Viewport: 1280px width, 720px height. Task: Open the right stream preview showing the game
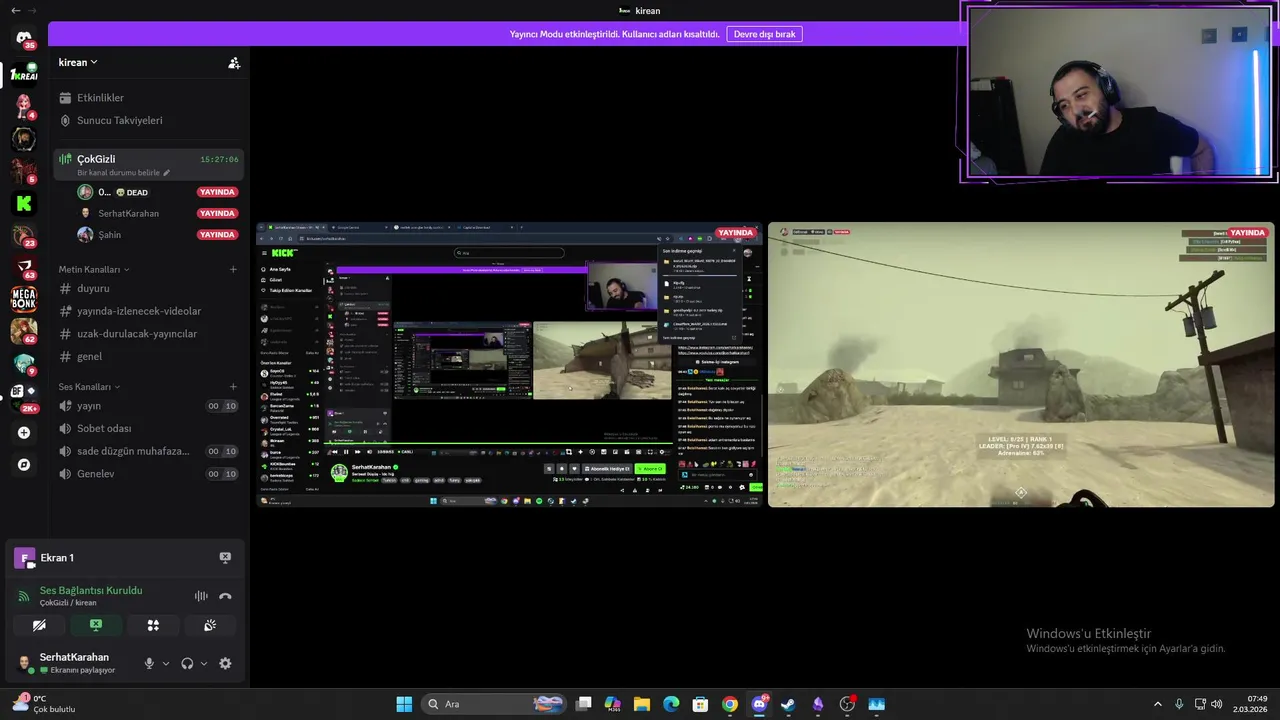(1021, 365)
